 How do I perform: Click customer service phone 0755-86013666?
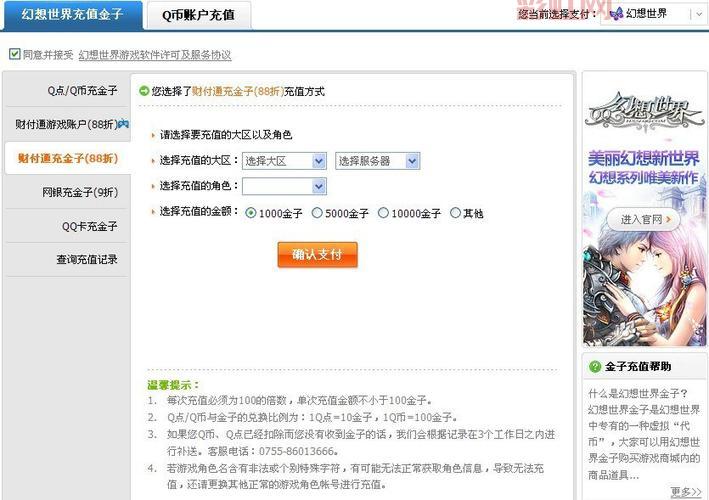(297, 451)
